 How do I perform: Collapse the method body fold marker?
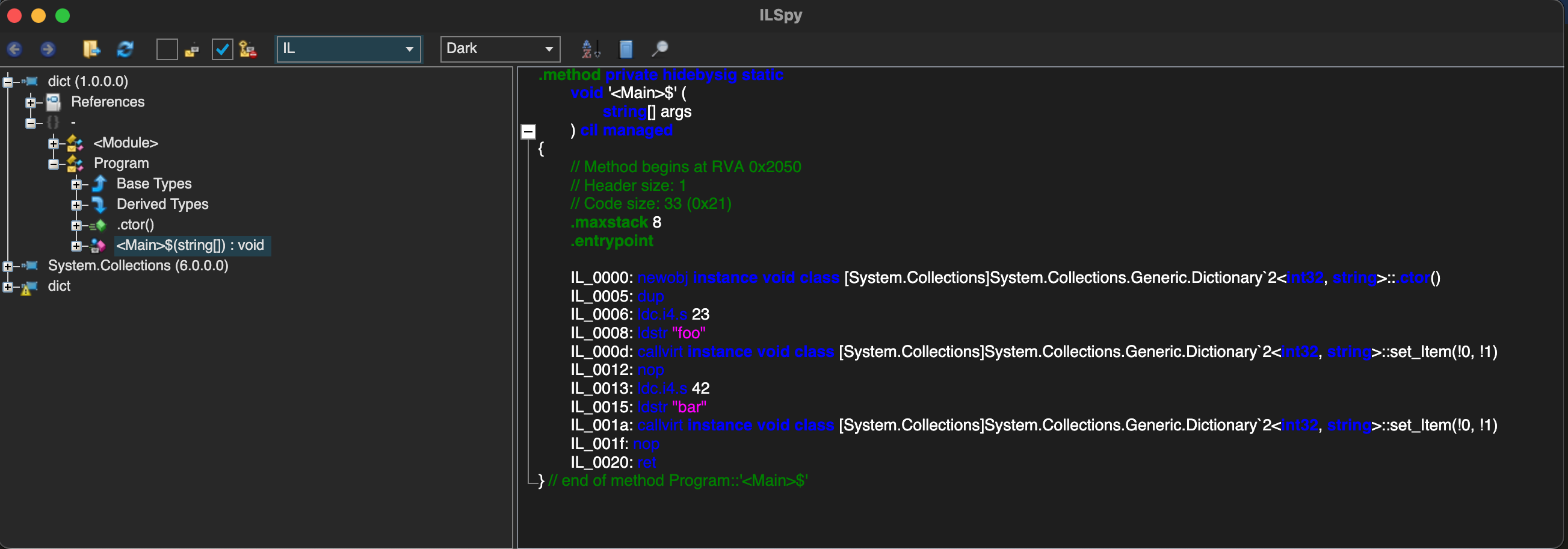528,131
